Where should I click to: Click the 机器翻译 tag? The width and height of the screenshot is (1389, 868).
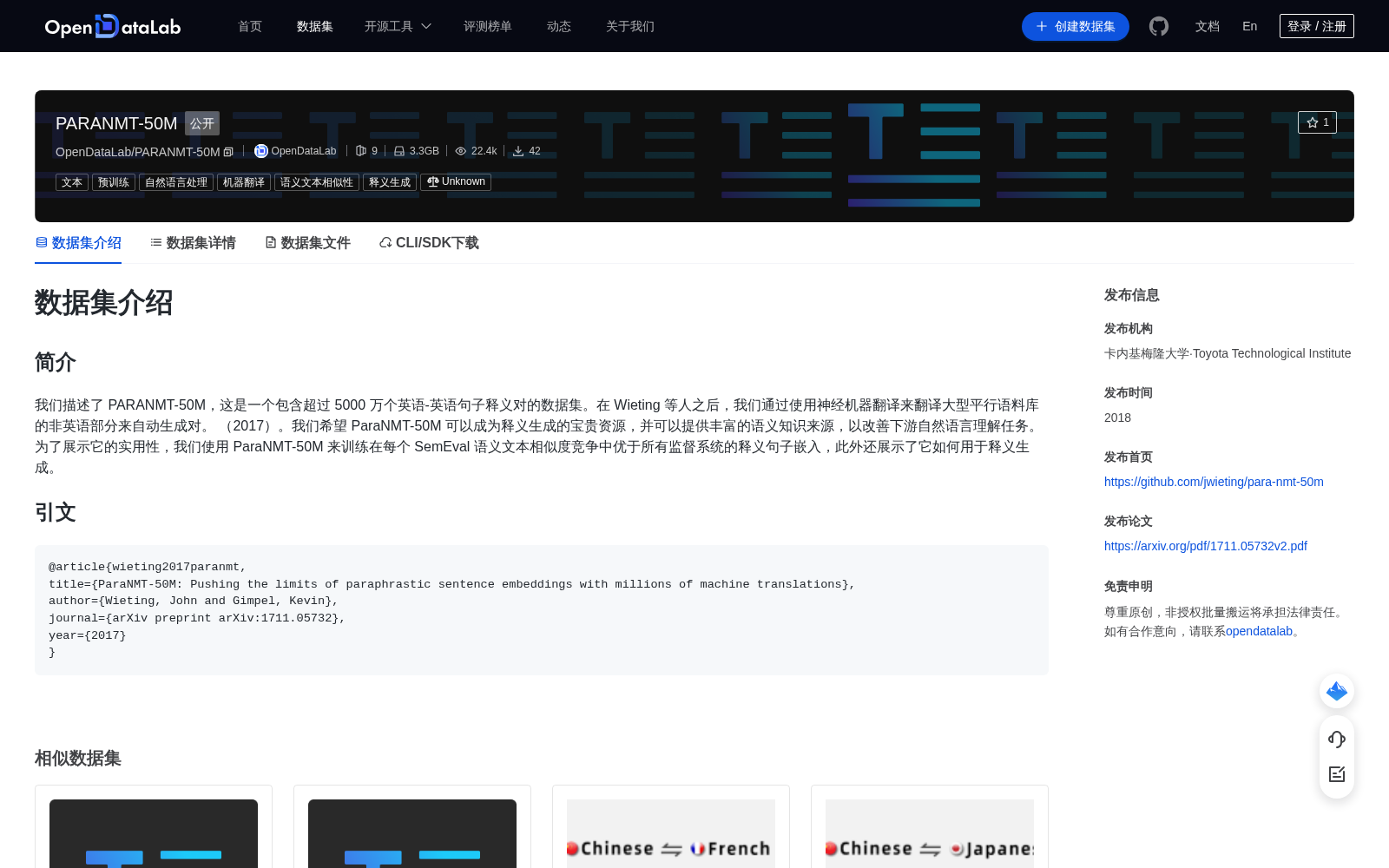244,182
